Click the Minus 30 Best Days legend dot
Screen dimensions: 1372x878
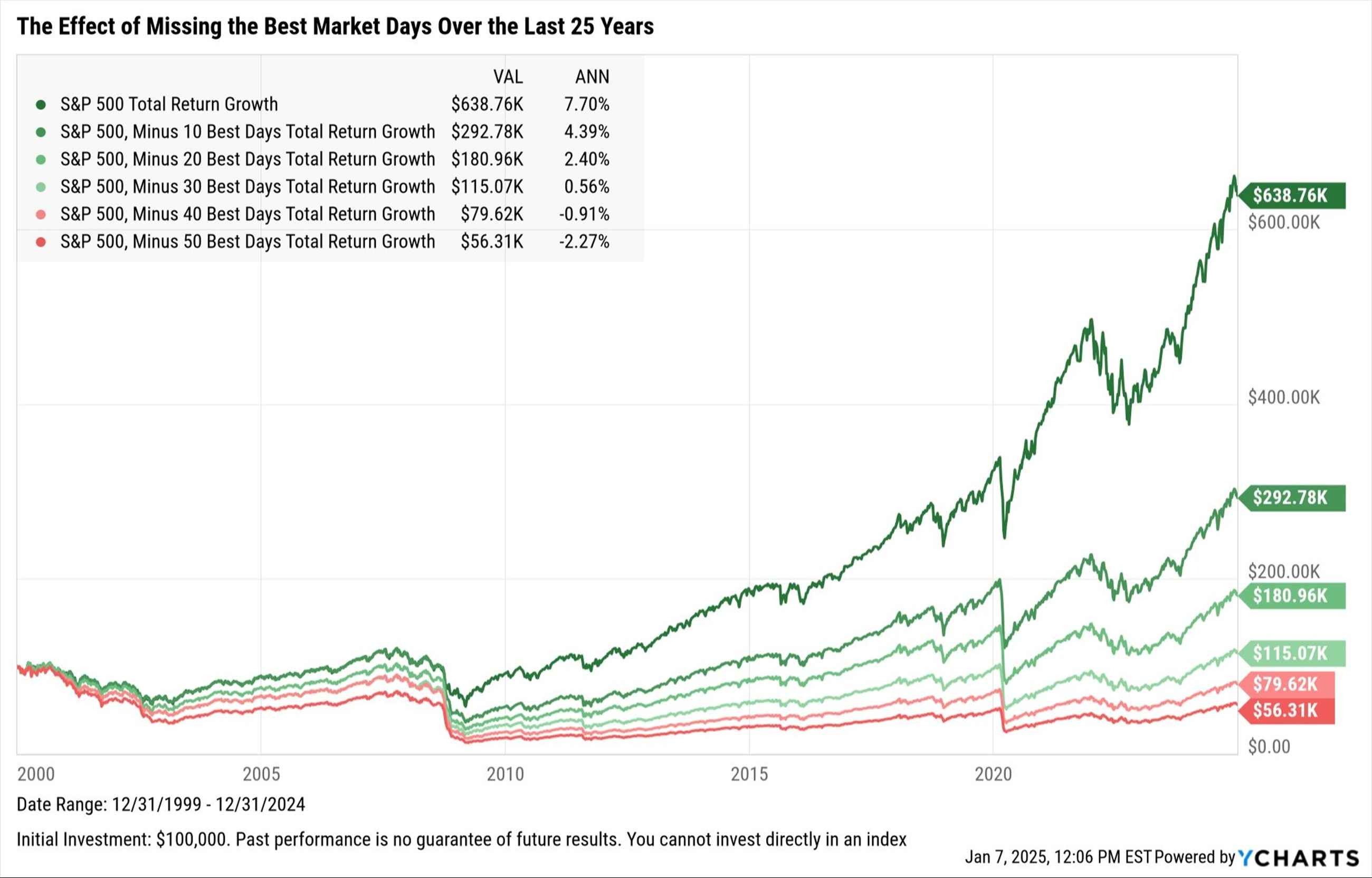(41, 186)
